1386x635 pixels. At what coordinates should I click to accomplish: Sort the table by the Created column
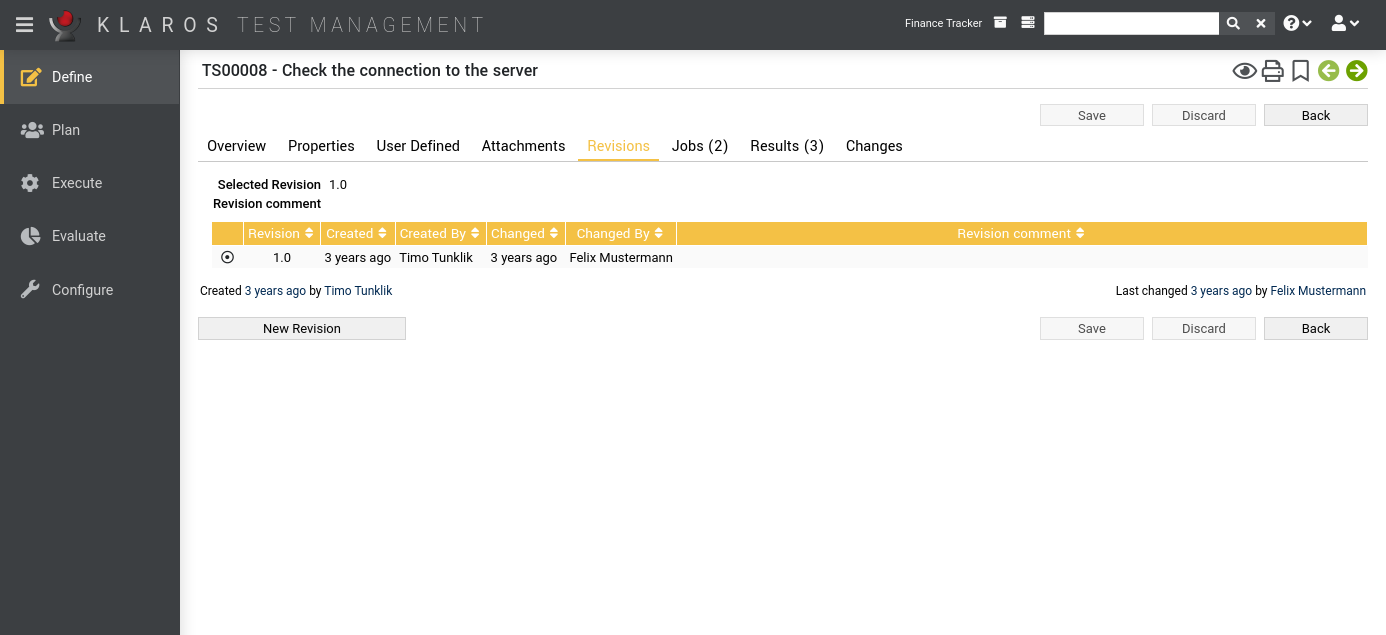[x=357, y=232]
